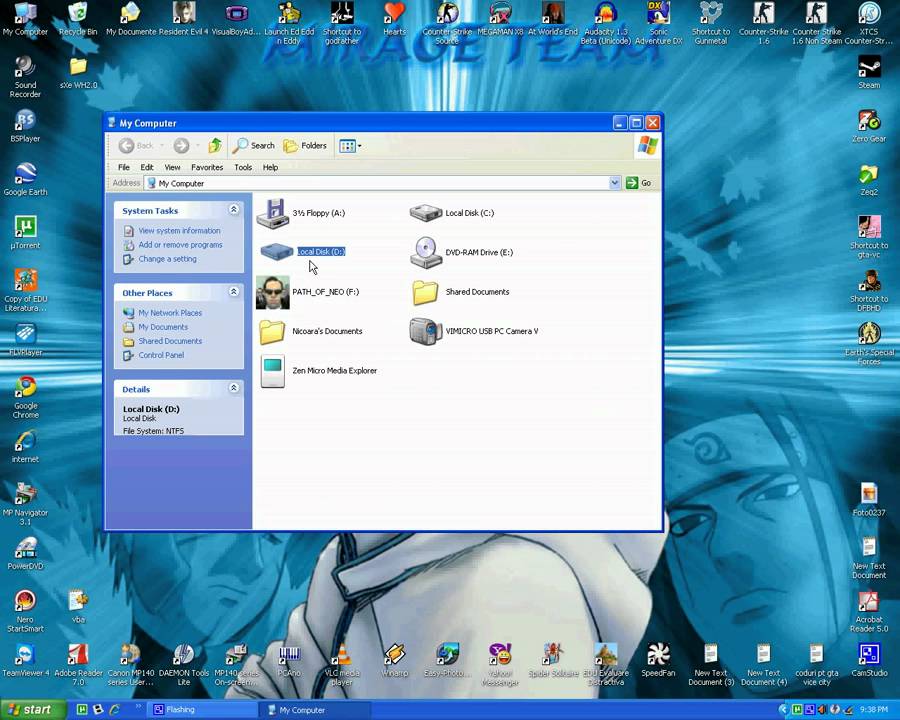This screenshot has height=720, width=900.
Task: Click the Go button
Action: (639, 183)
